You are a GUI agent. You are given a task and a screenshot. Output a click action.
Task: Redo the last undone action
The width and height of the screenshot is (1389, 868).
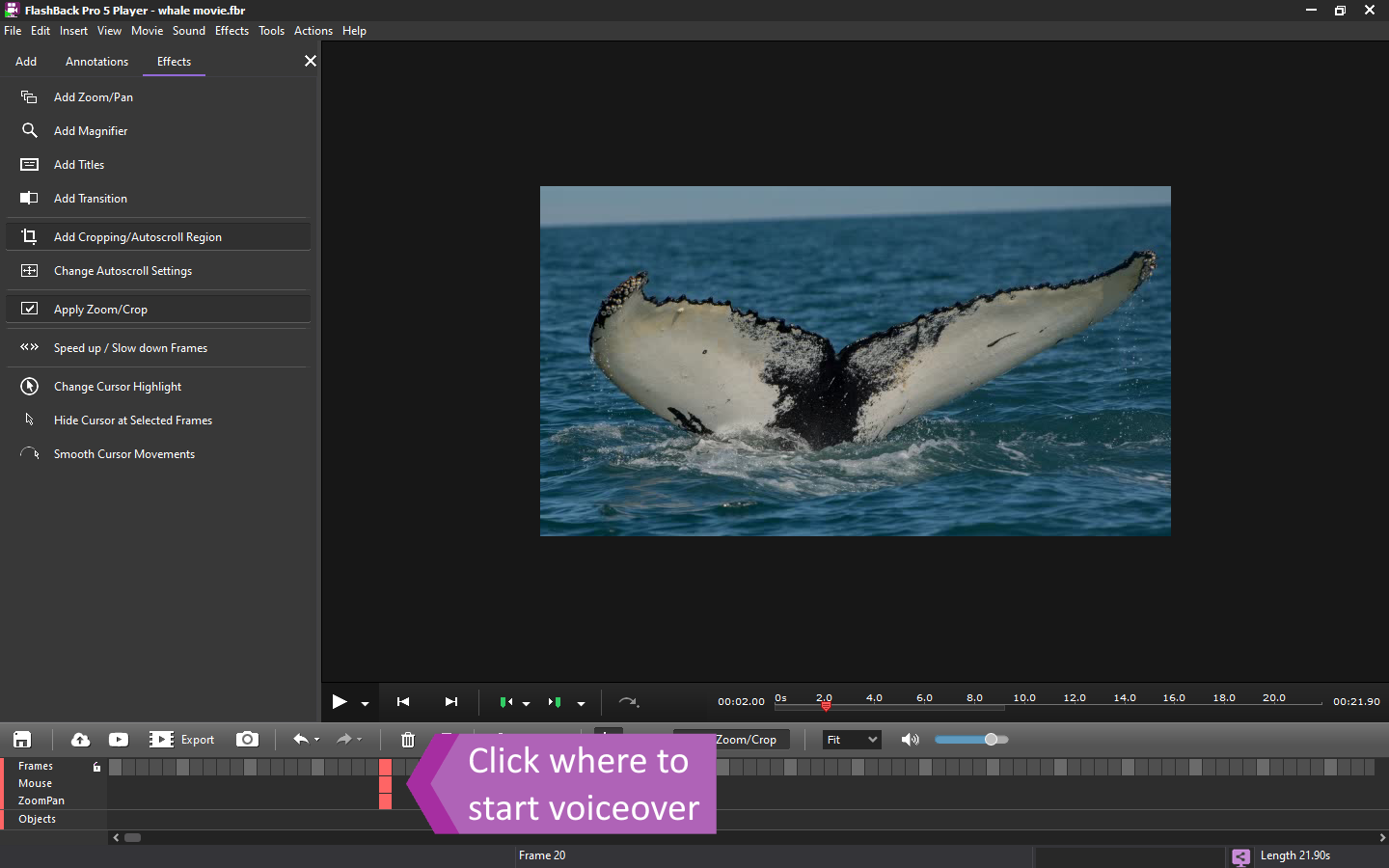pos(343,739)
